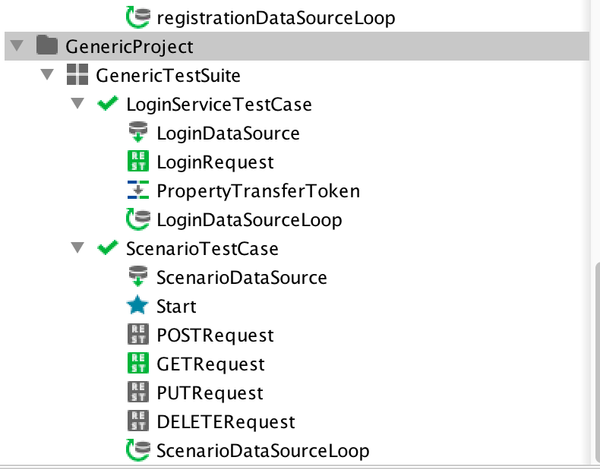
Task: Select the ScenarioTestCase label
Action: coord(202,248)
